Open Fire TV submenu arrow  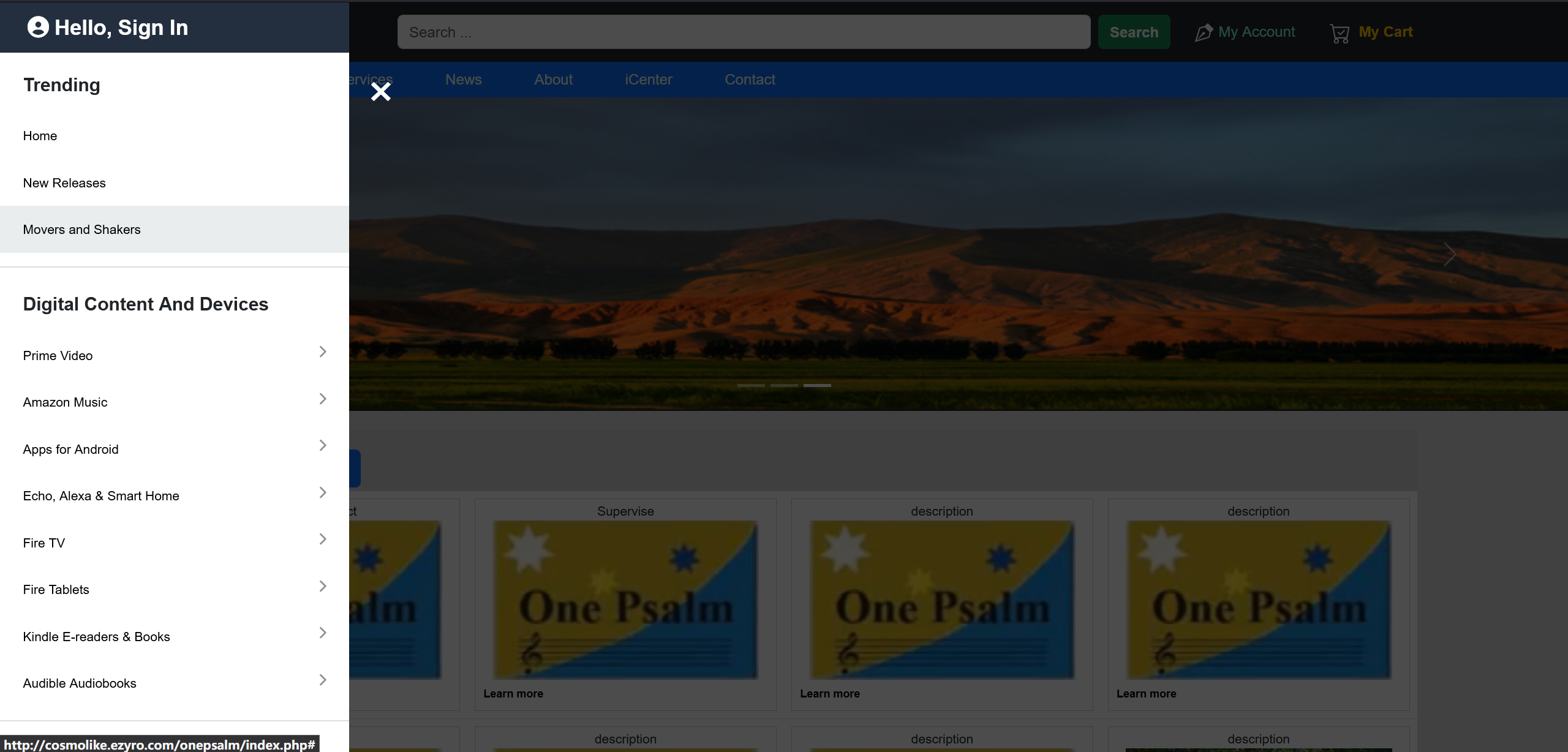(323, 539)
